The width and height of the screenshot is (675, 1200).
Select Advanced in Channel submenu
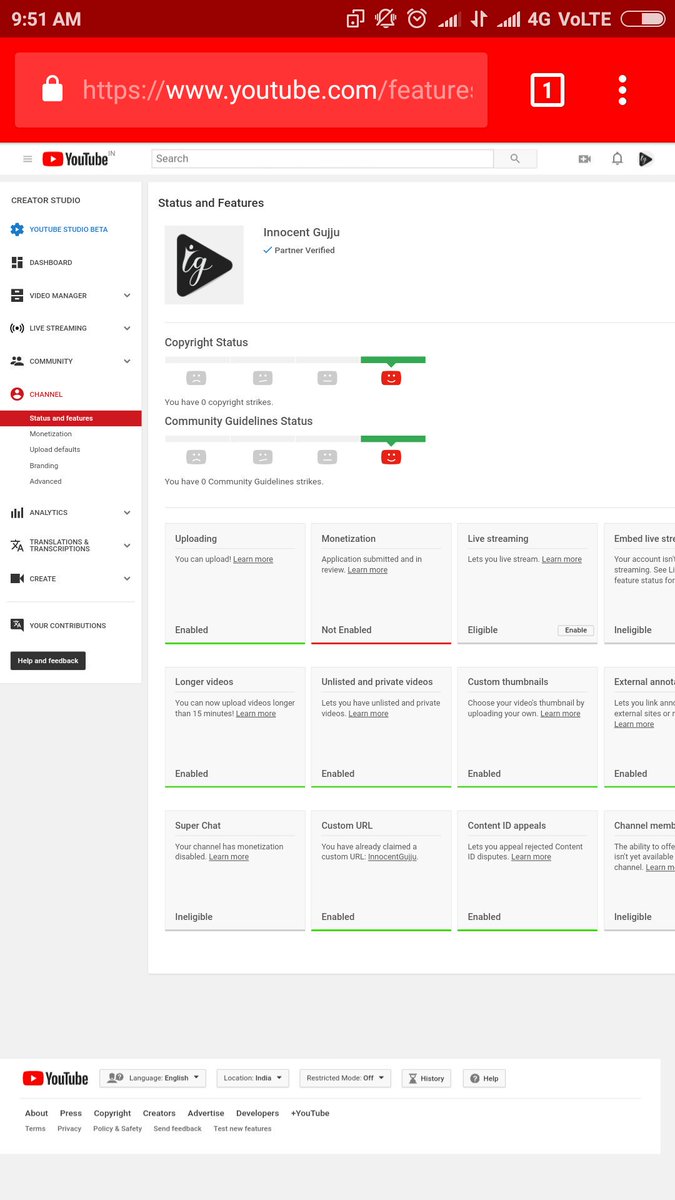(x=46, y=481)
